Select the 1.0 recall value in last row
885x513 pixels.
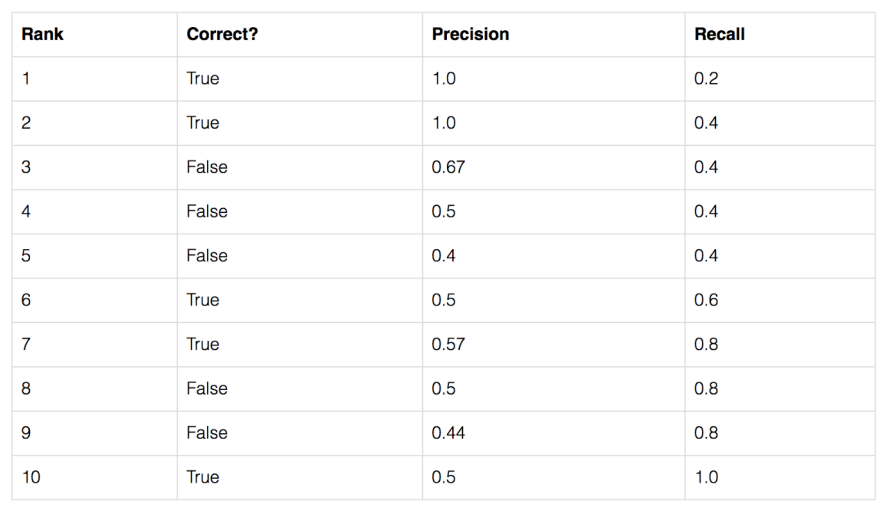tap(706, 477)
